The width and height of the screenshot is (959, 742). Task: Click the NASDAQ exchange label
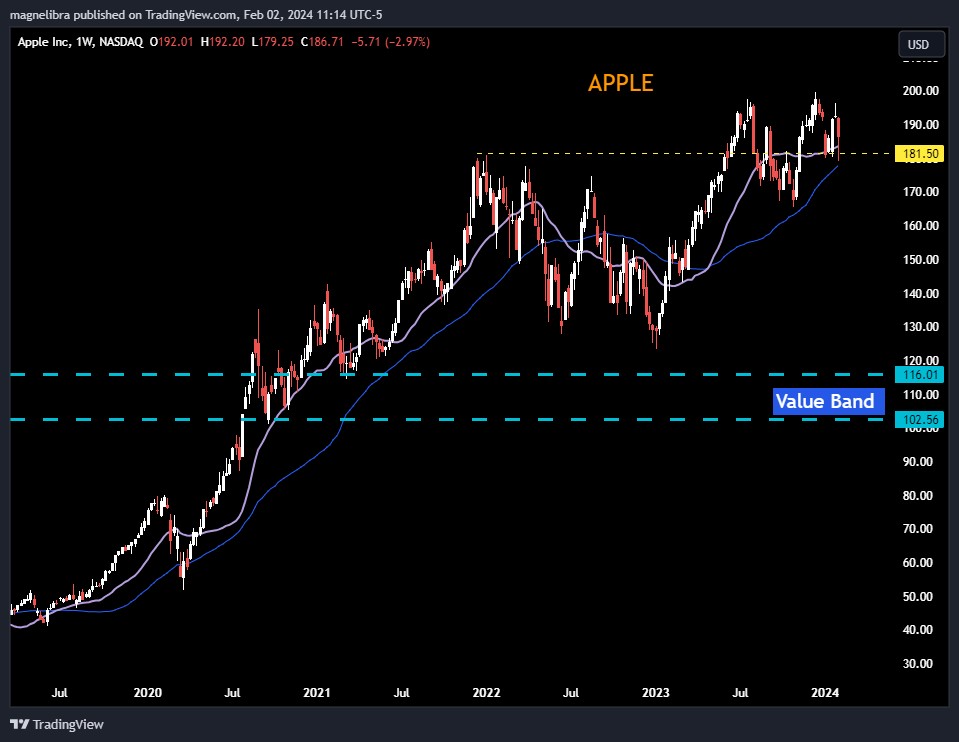point(121,42)
